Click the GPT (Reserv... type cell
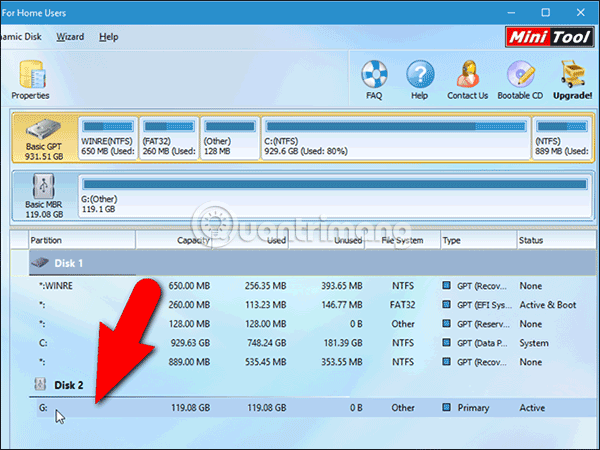The width and height of the screenshot is (600, 450). click(483, 324)
